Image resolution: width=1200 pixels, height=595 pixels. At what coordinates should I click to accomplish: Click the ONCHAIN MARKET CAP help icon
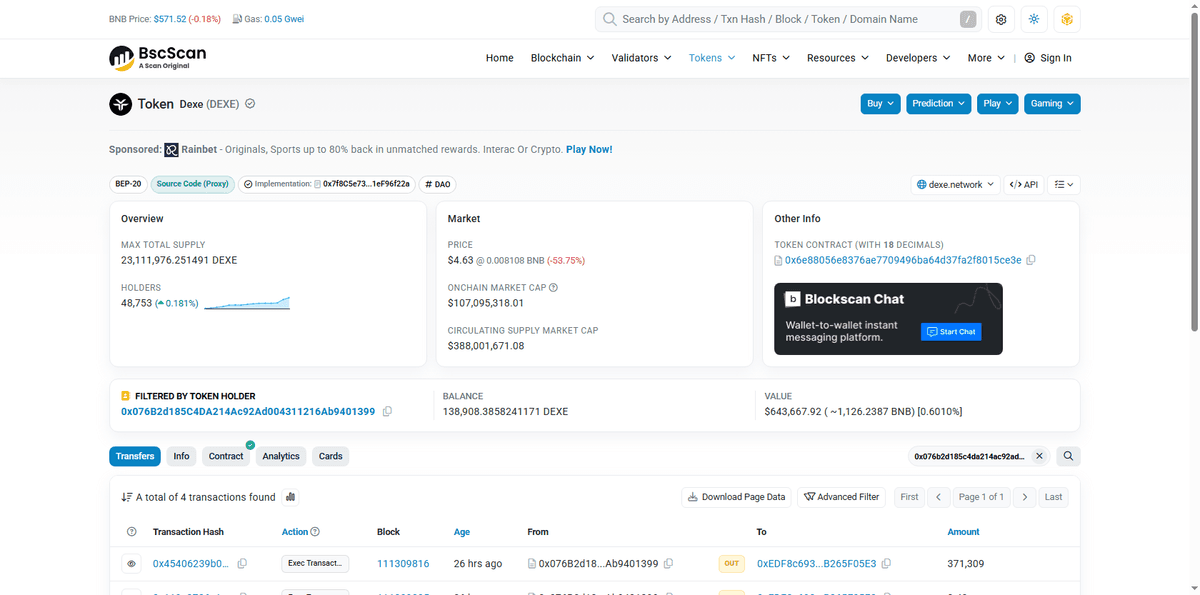554,288
